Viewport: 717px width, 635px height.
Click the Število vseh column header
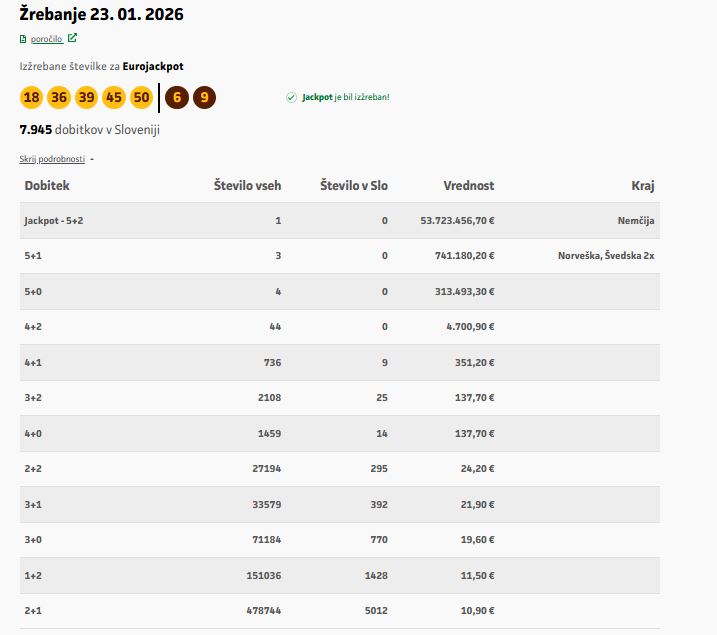pos(247,185)
